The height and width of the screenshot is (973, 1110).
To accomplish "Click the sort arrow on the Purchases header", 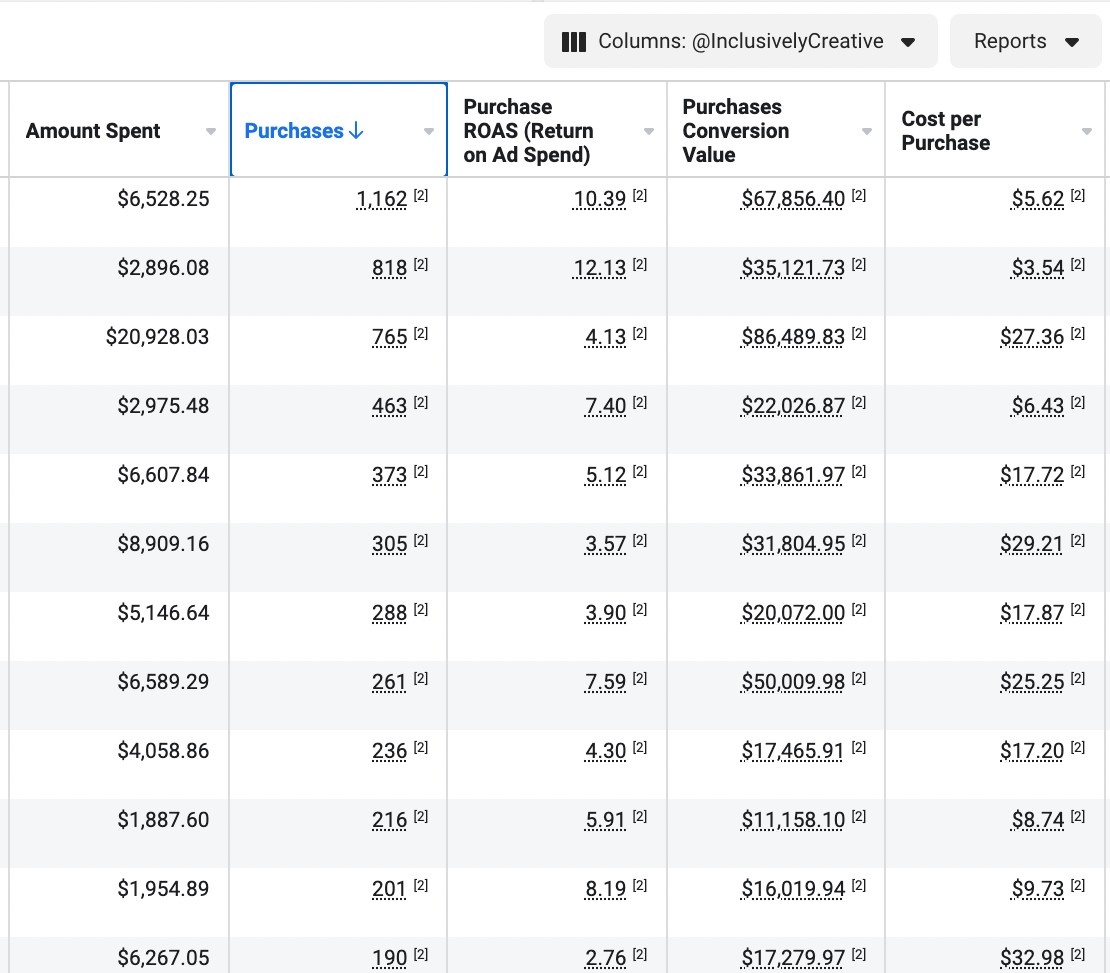I will pyautogui.click(x=357, y=131).
